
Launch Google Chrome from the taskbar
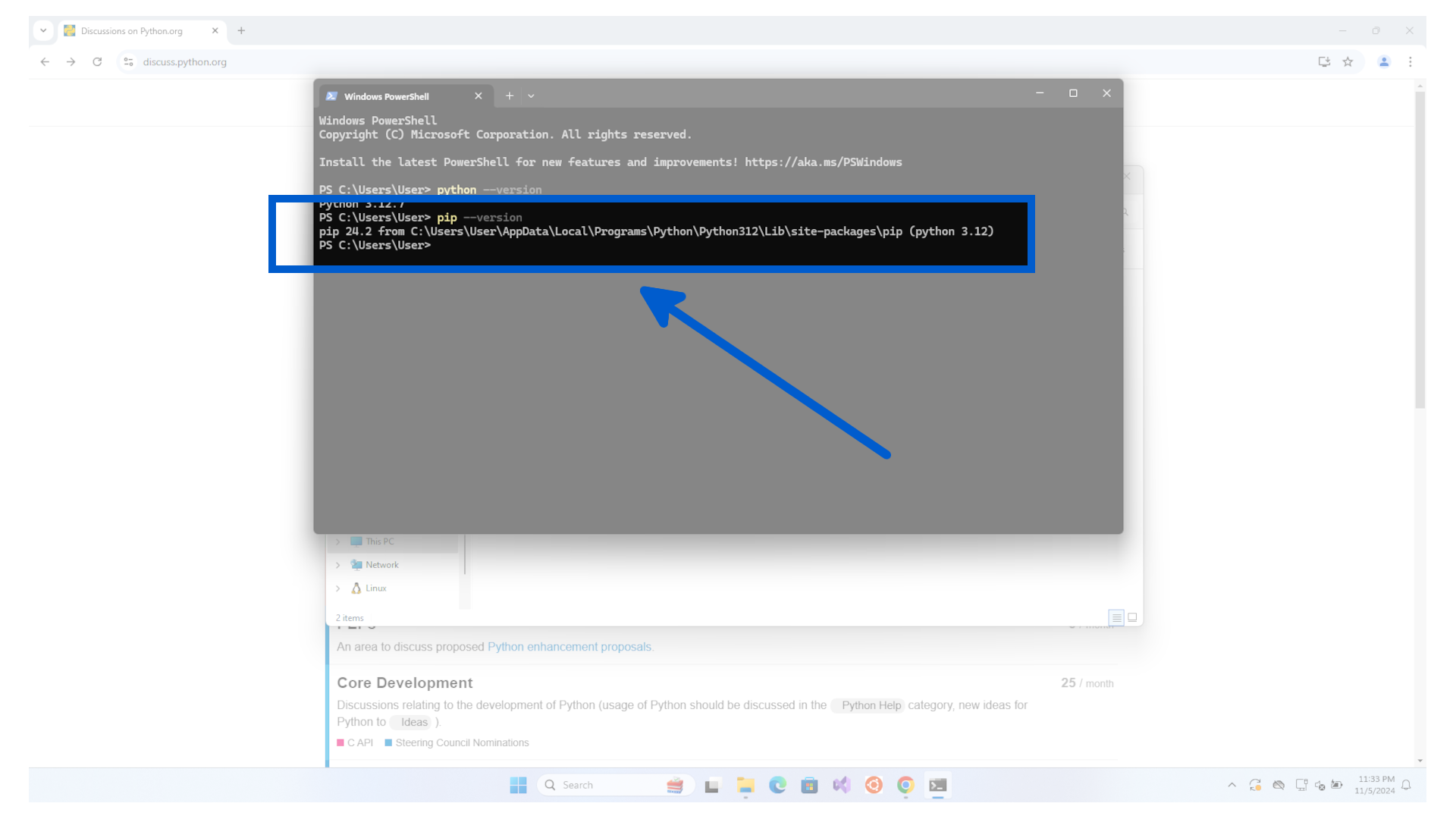point(905,785)
